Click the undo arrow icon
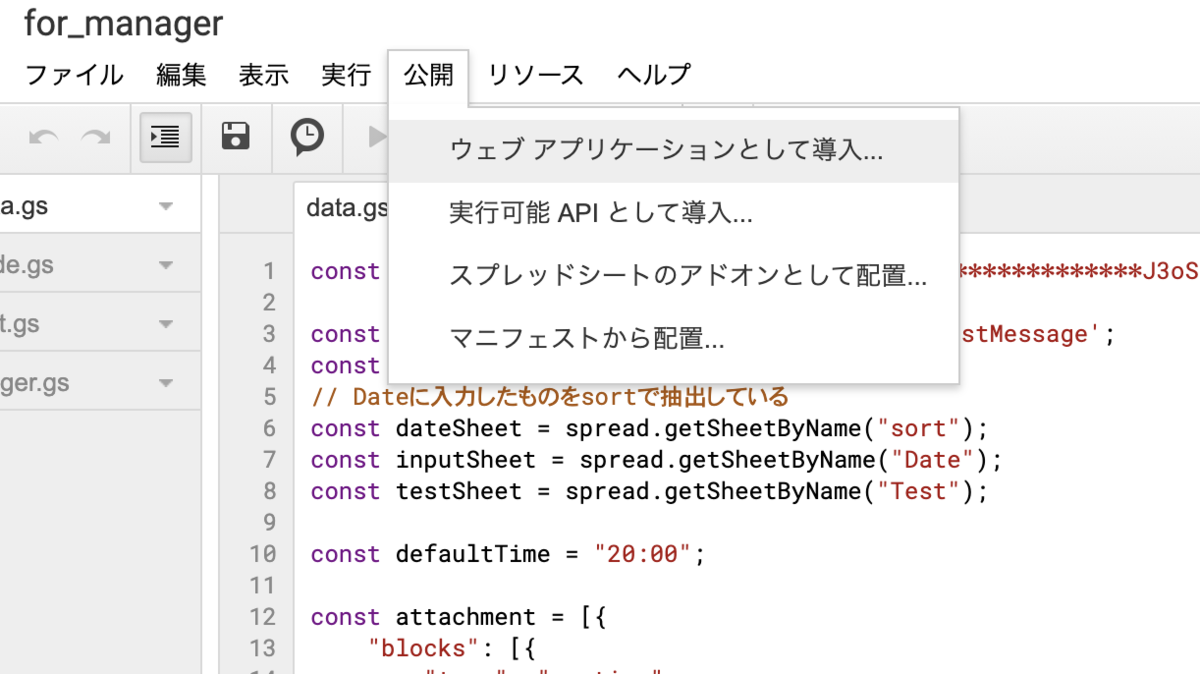This screenshot has width=1200, height=674. pyautogui.click(x=43, y=137)
